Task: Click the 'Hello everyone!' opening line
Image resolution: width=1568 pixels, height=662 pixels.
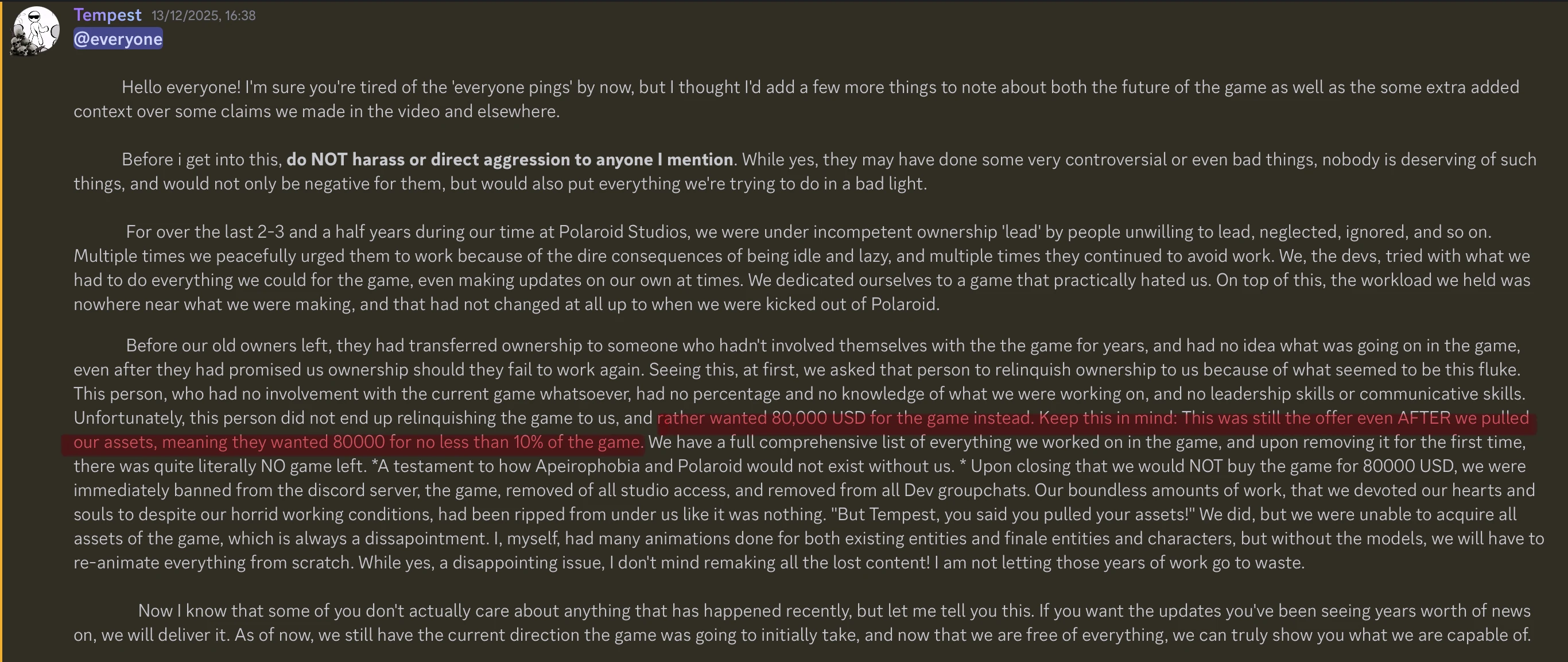Action: click(181, 87)
